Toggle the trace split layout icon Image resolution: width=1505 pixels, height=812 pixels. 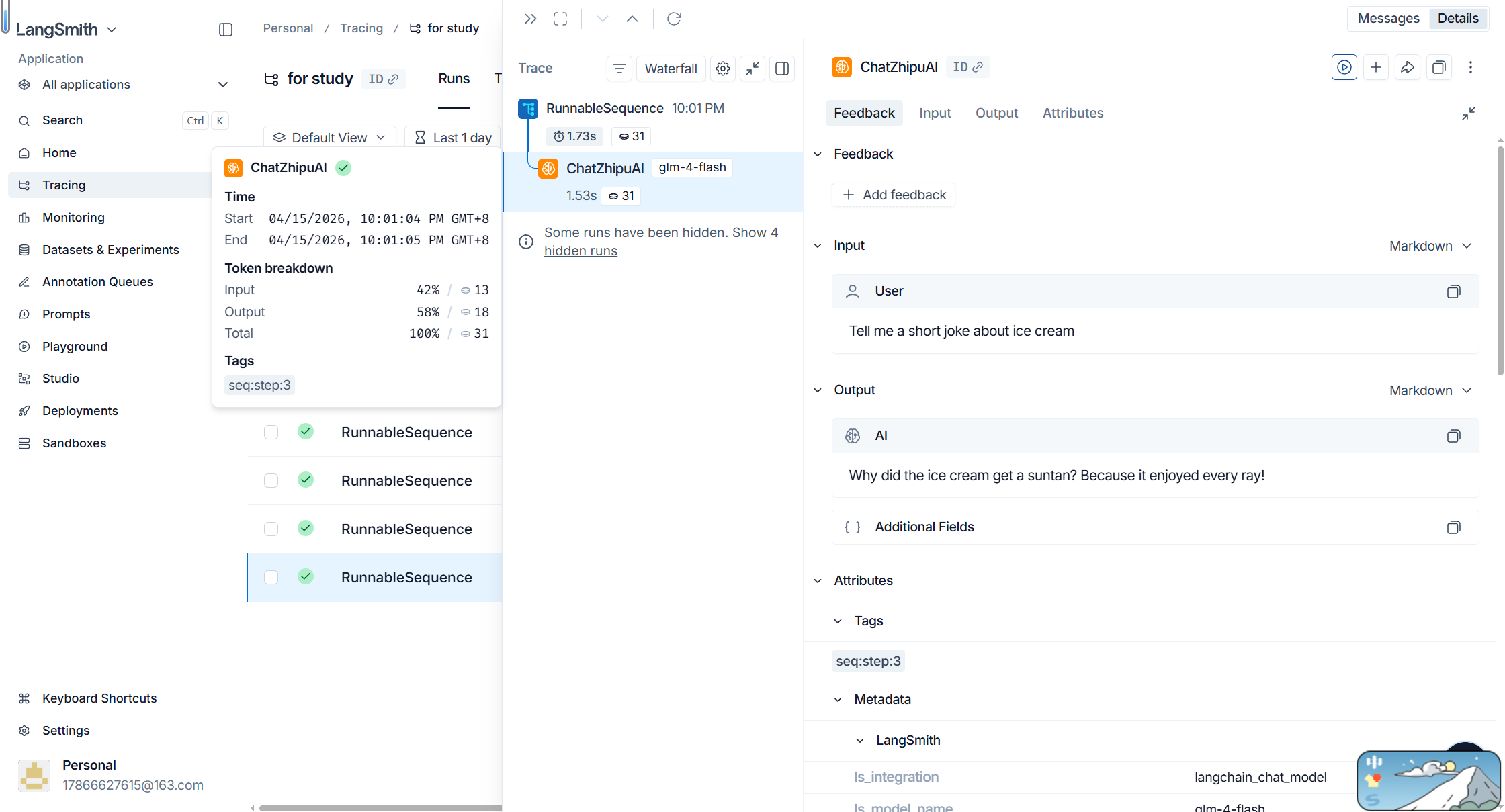click(782, 69)
